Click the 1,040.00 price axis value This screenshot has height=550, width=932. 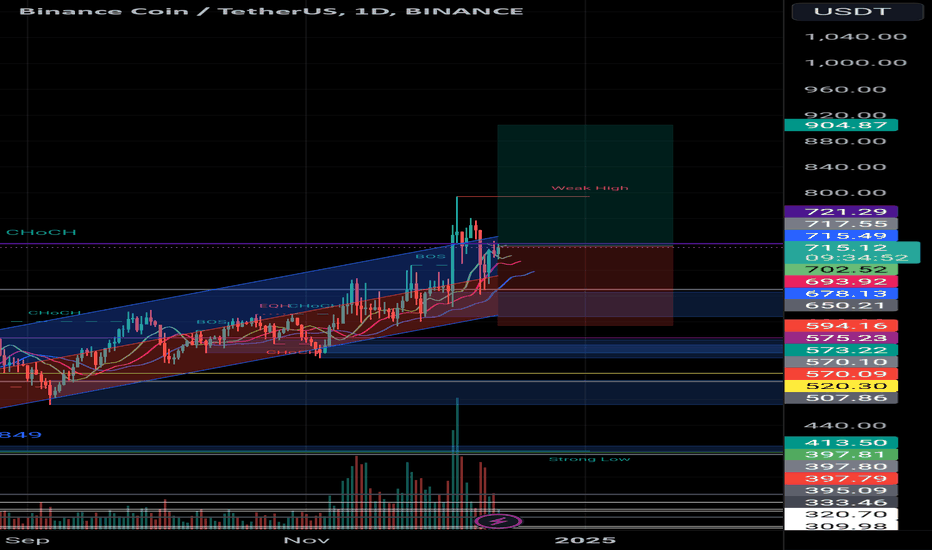click(855, 37)
